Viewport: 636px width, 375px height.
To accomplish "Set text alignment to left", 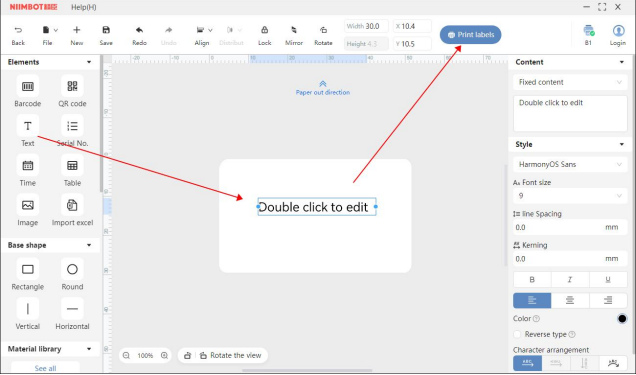I will pyautogui.click(x=532, y=300).
